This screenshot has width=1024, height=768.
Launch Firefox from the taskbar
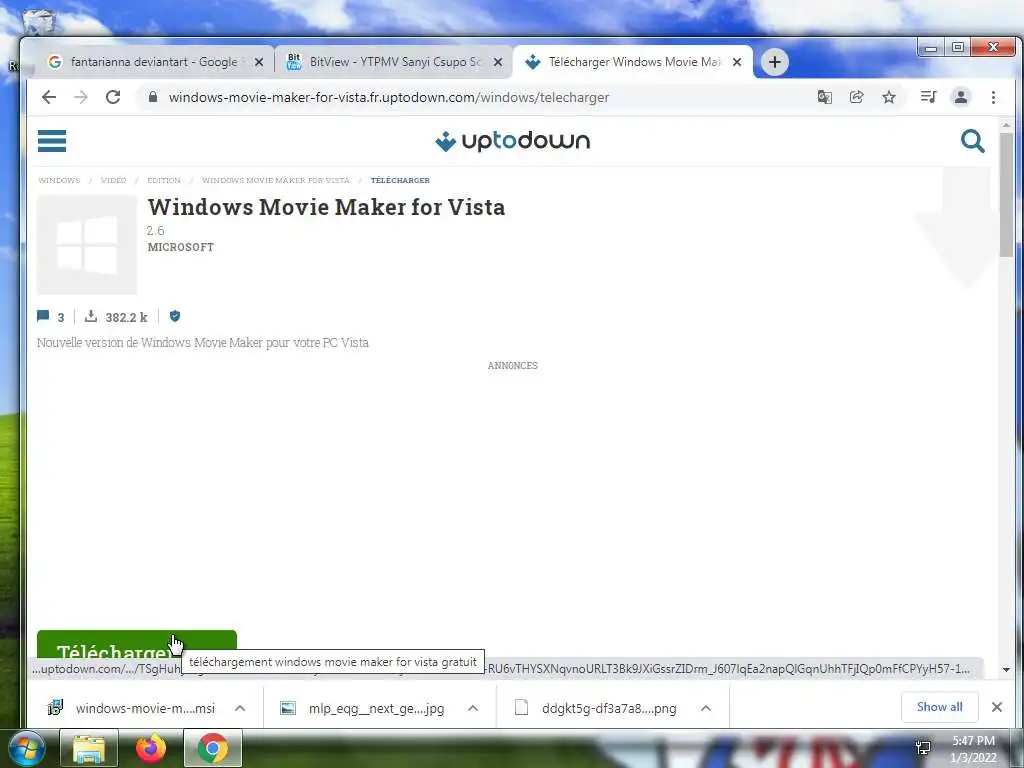click(151, 748)
